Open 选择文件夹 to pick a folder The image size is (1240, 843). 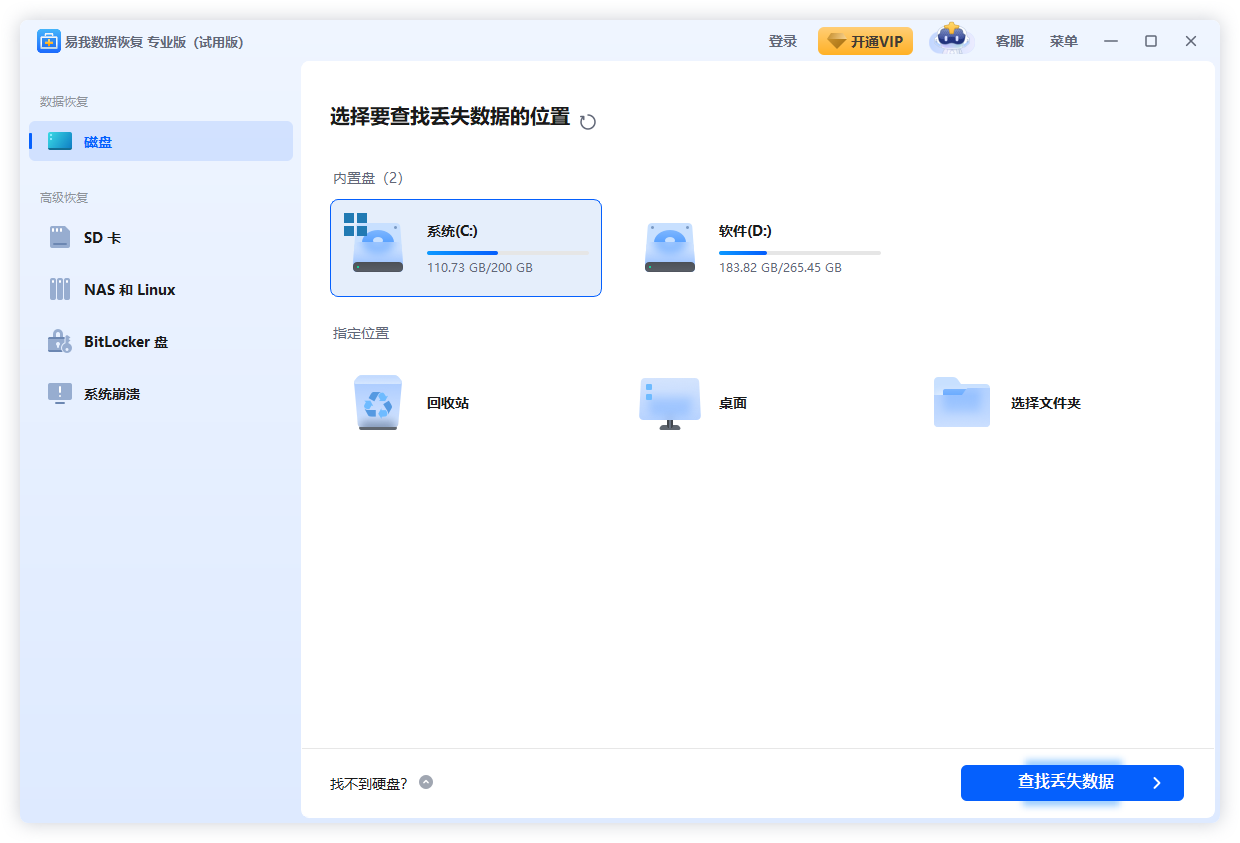coord(961,402)
